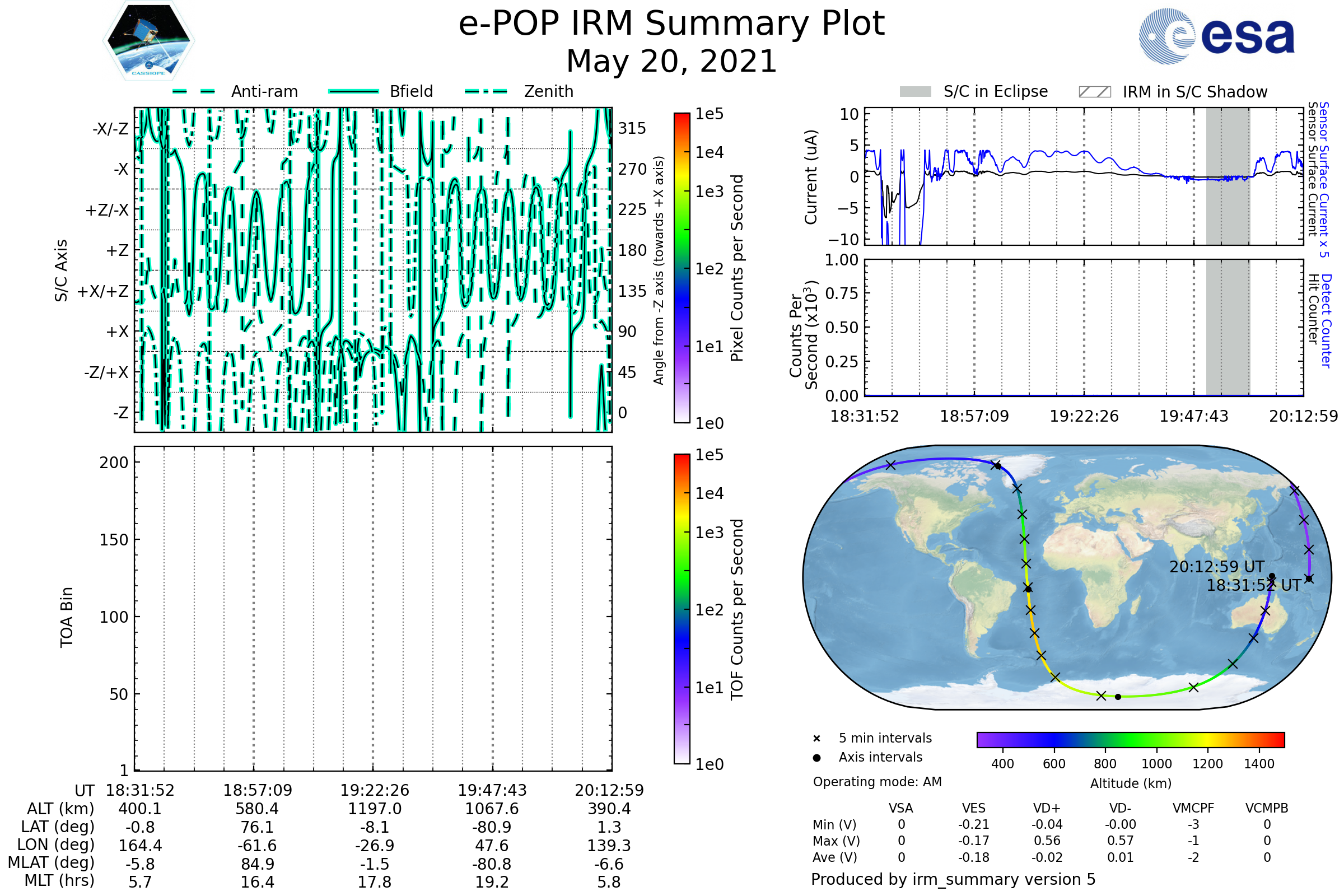Click the 19:22:26 UT tick under TOA plot

pyautogui.click(x=375, y=790)
